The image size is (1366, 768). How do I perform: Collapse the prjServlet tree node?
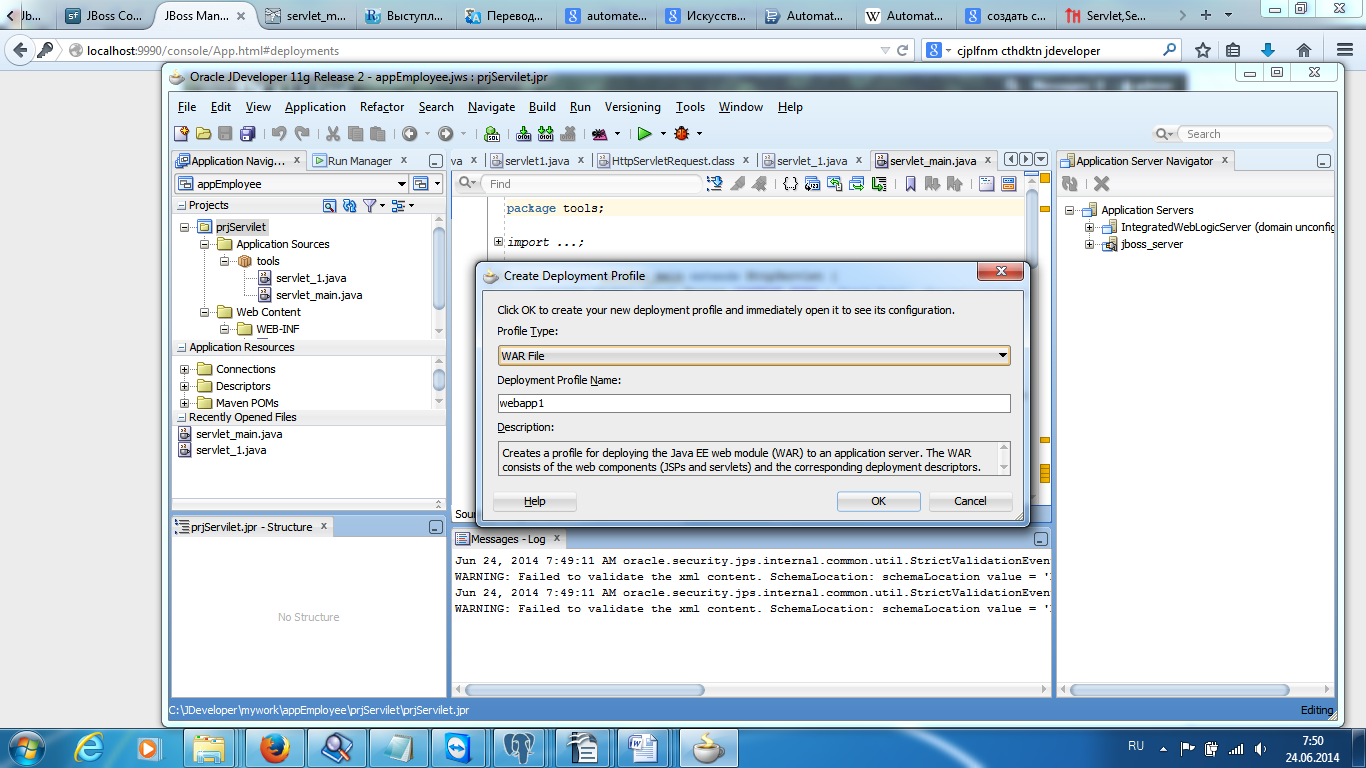(184, 227)
